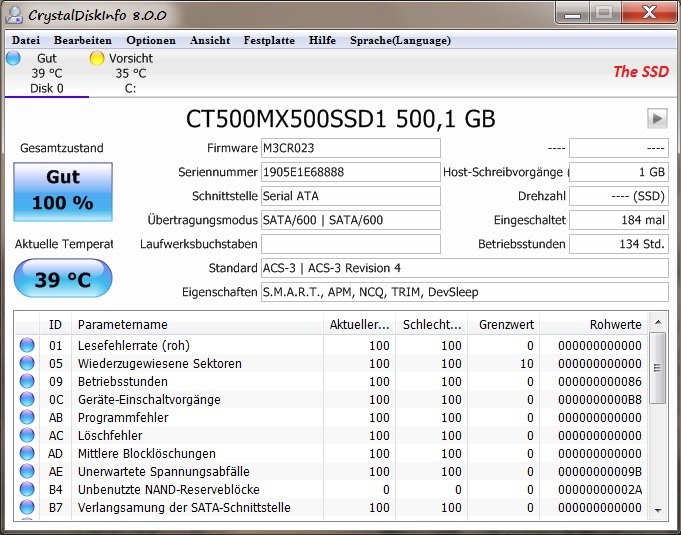The height and width of the screenshot is (535, 681).
Task: Select Verlangsamung der SATA-Schnittstelle row
Action: coord(331,507)
